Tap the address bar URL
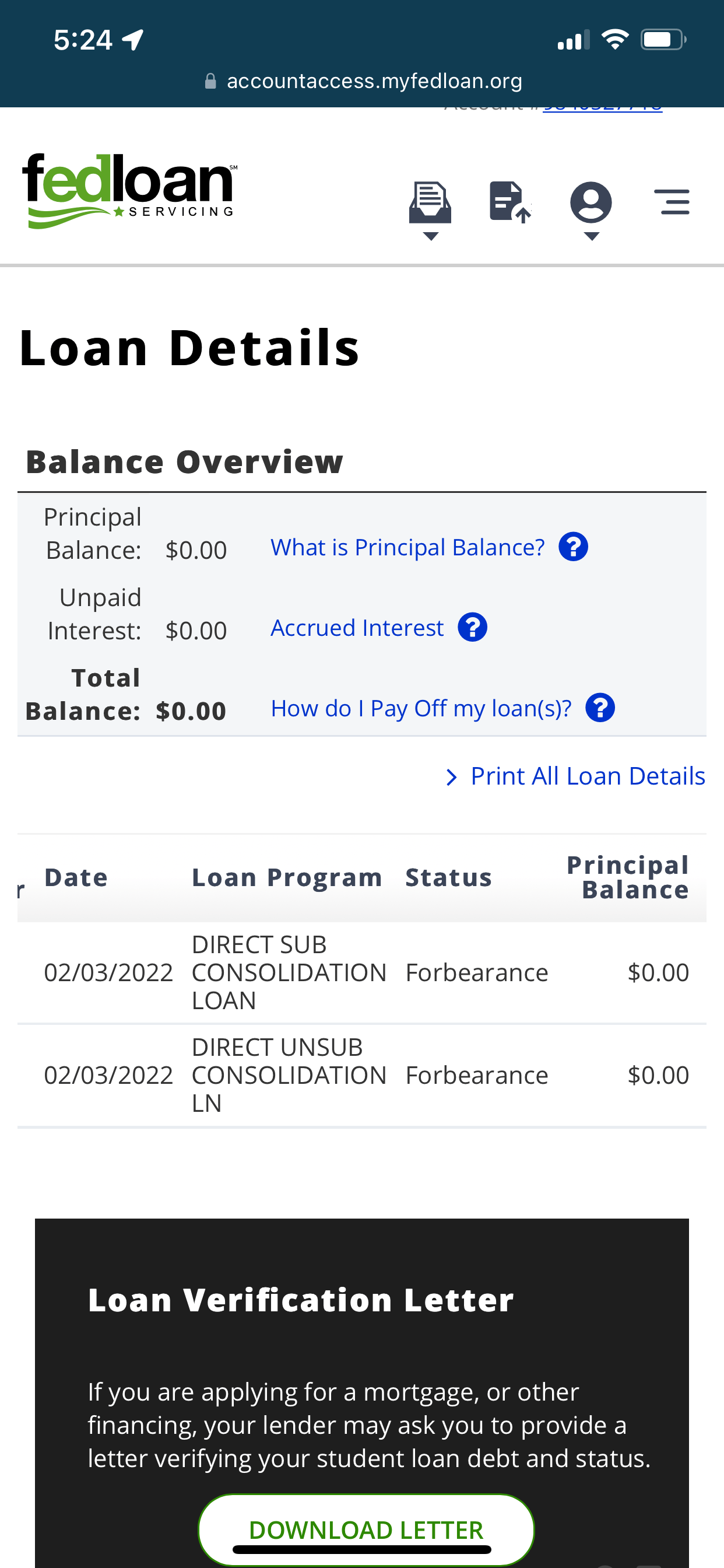 pyautogui.click(x=374, y=81)
